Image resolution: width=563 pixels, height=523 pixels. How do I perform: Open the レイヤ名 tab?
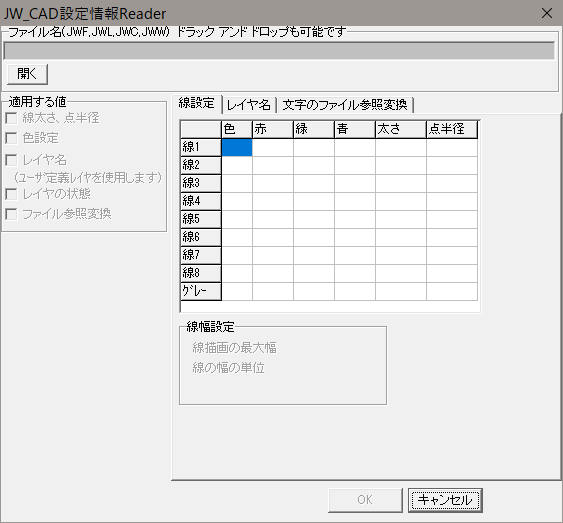click(249, 105)
